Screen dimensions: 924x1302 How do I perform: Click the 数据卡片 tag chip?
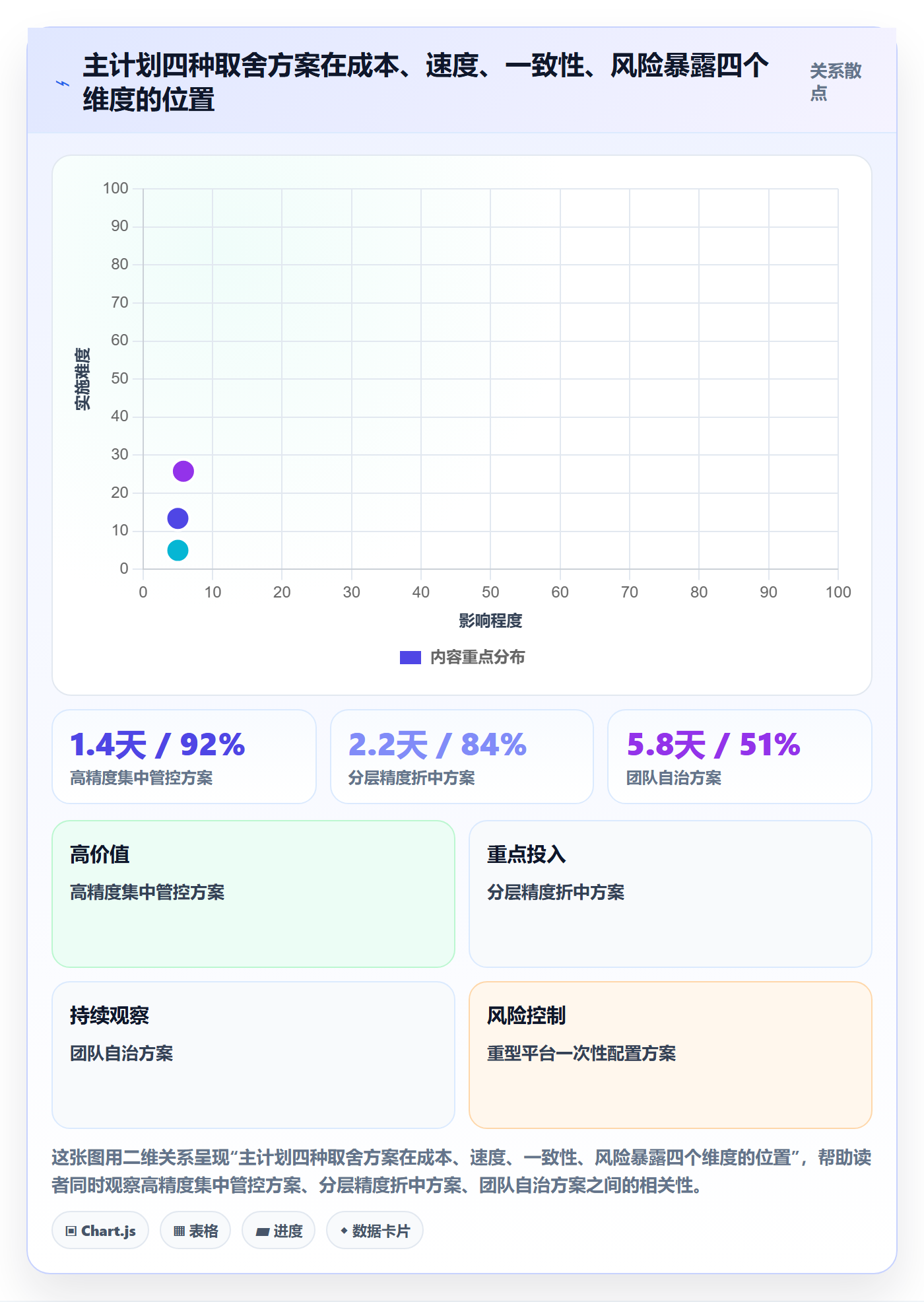375,1231
